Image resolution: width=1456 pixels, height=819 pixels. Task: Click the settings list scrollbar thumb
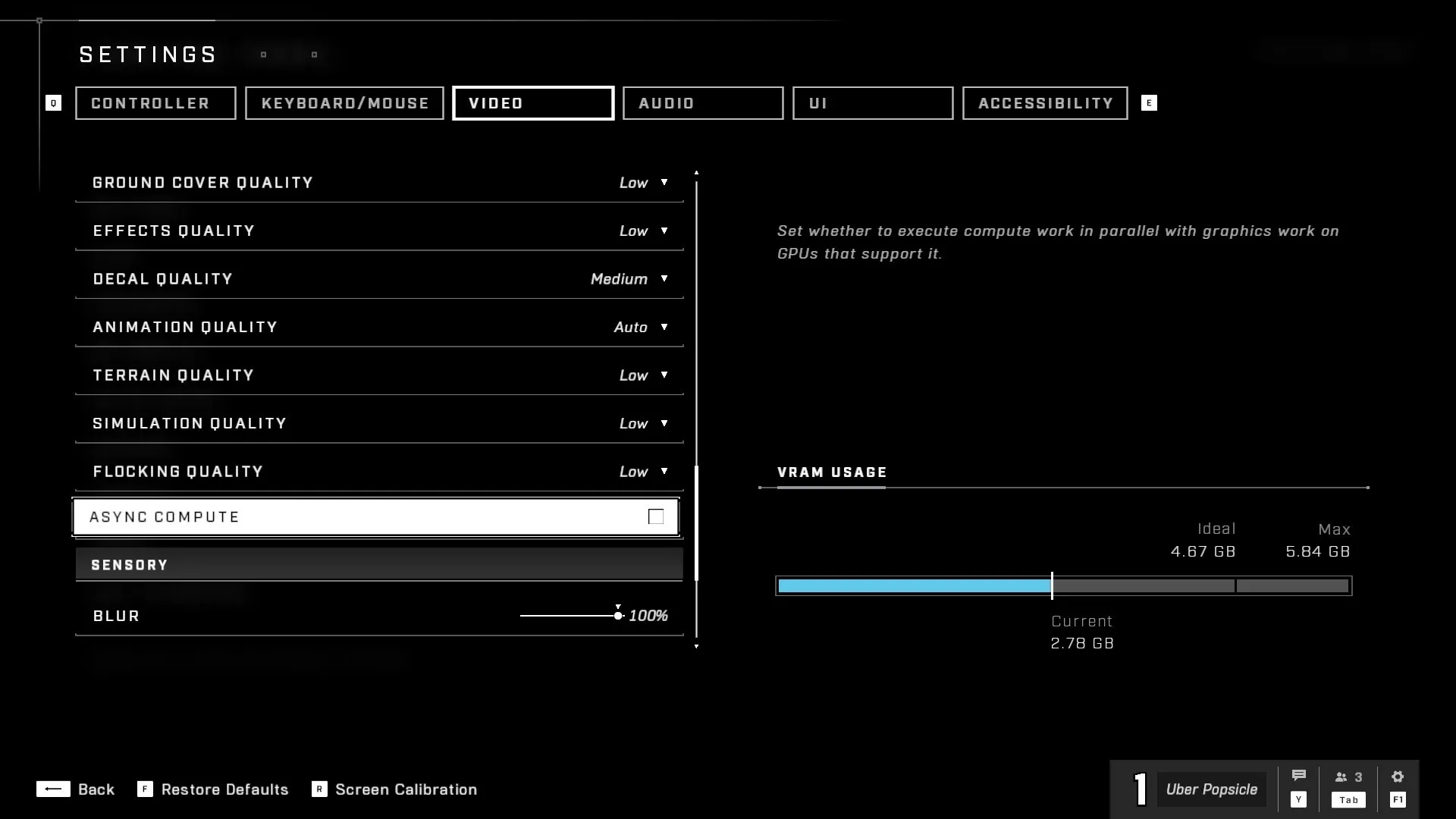(696, 523)
